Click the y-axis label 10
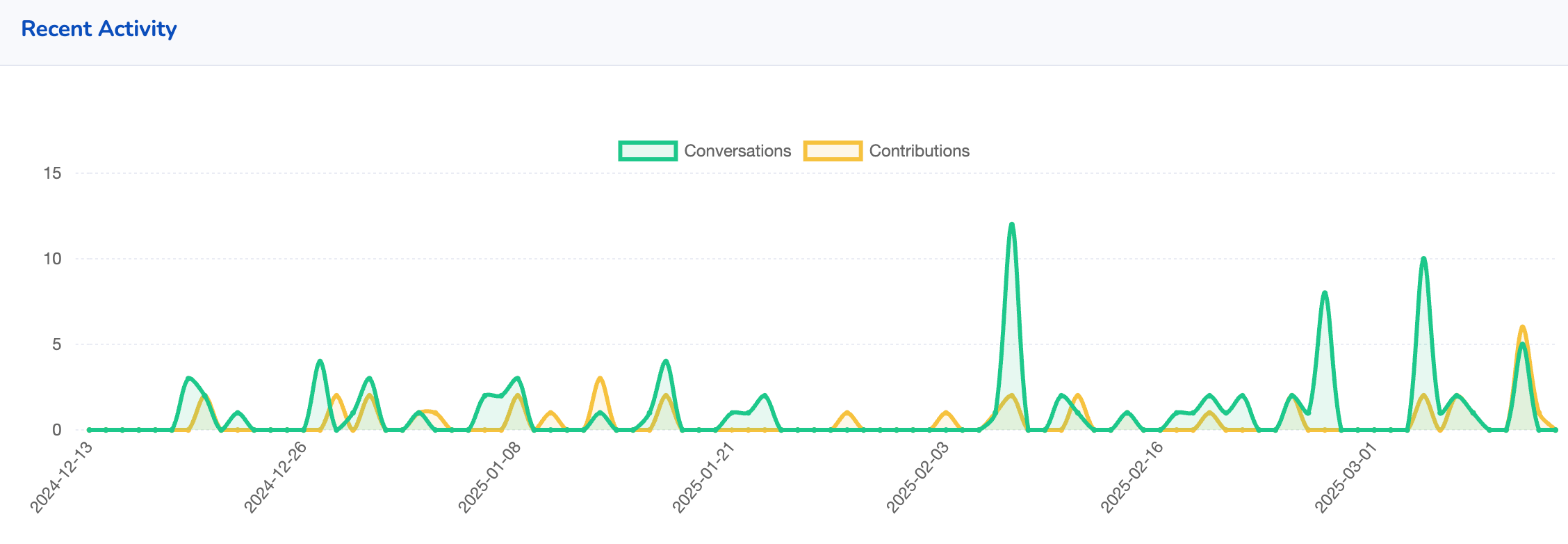 [x=53, y=259]
